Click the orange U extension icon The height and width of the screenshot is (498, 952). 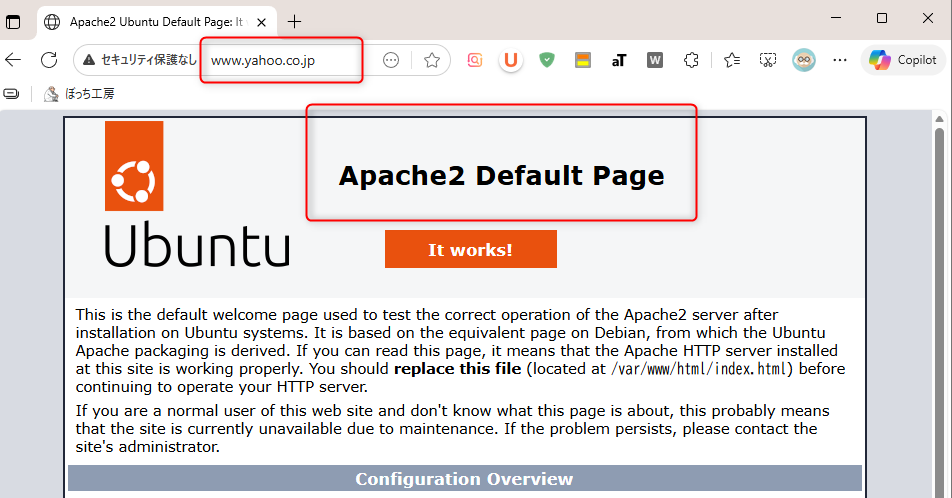point(511,60)
